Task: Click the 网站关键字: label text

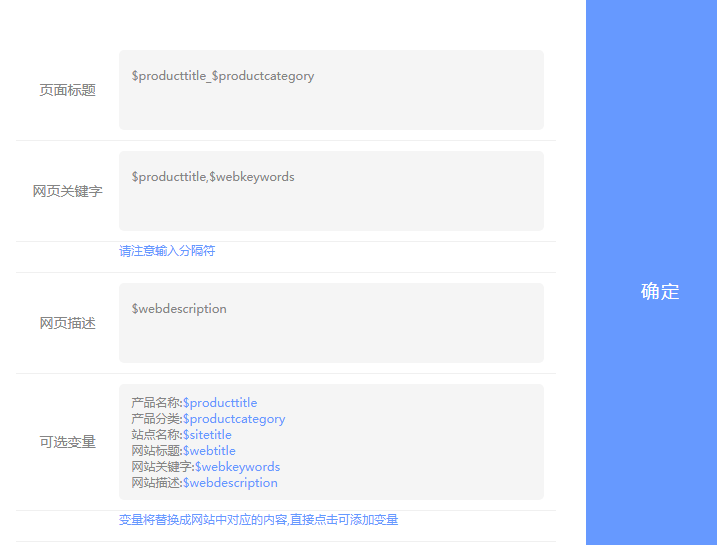Action: [163, 467]
